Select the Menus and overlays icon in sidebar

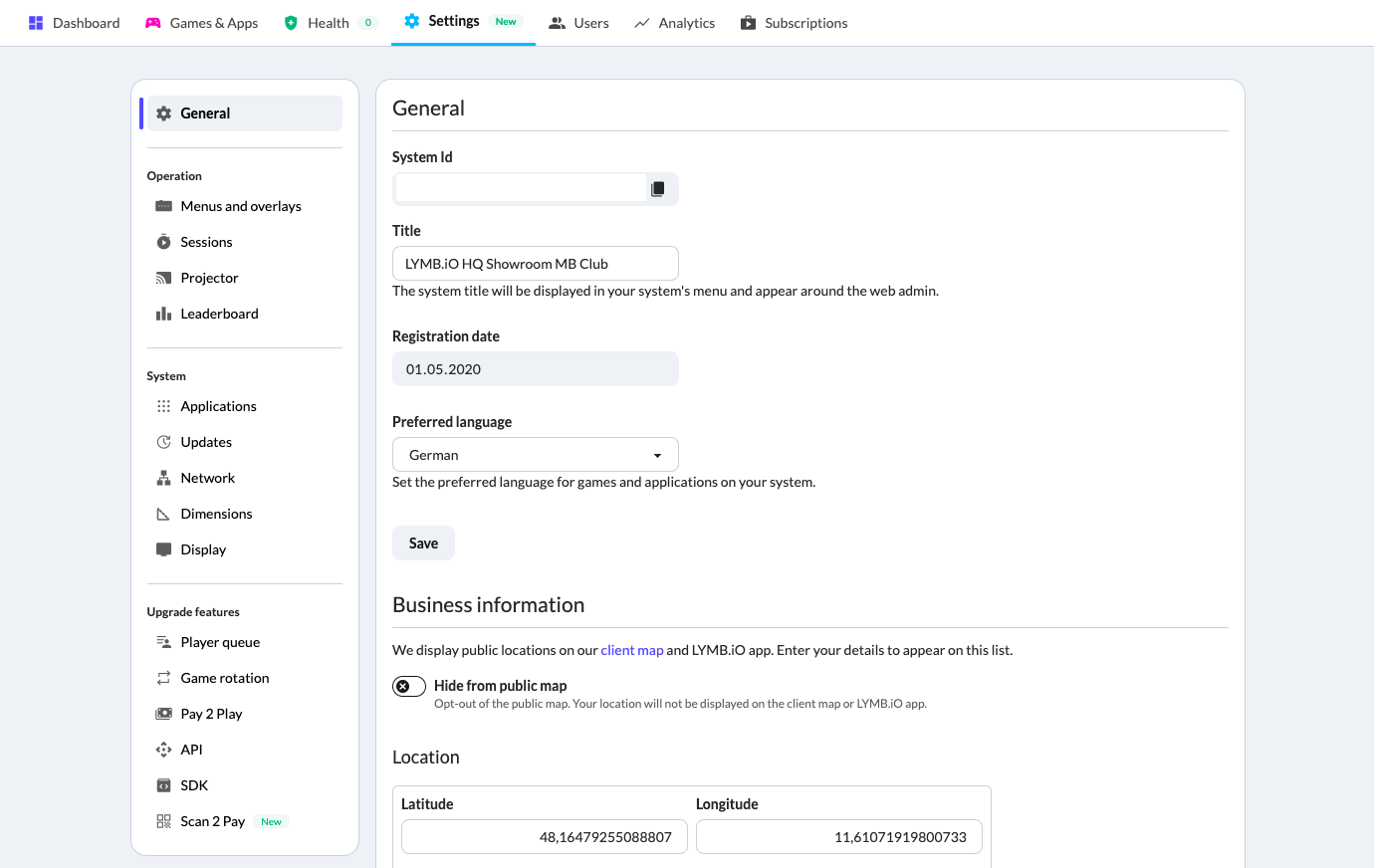(163, 206)
